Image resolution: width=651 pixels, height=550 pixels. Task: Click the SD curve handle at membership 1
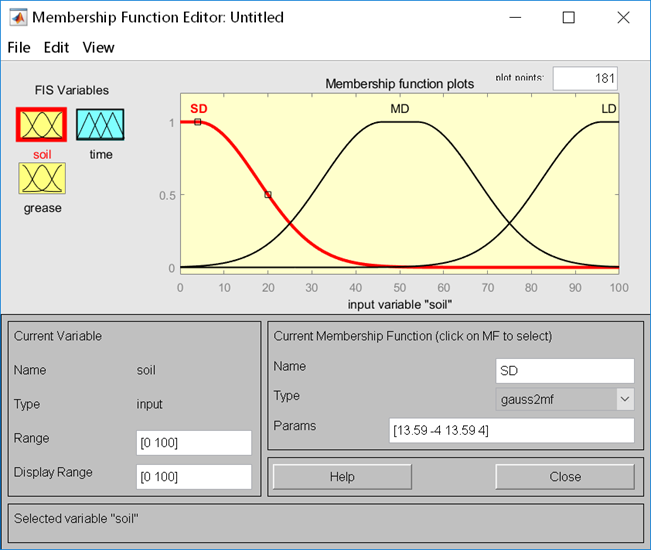pos(198,122)
